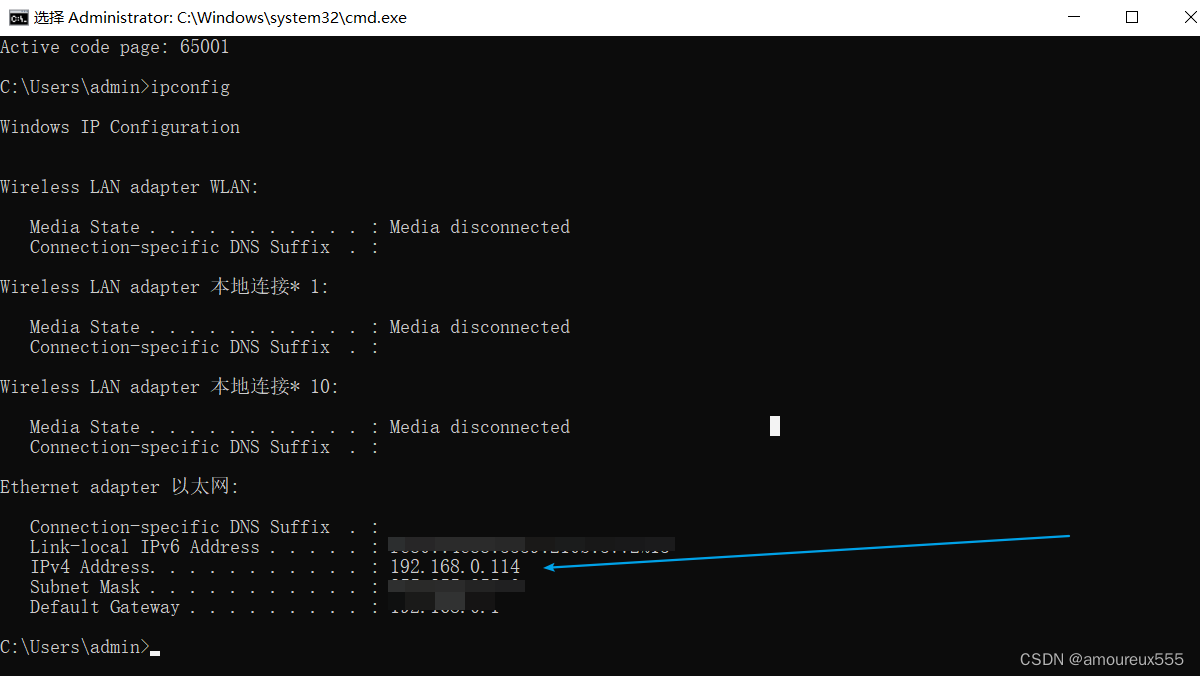Click the bottom C:\Users\admin> prompt line
Image resolution: width=1200 pixels, height=676 pixels.
coord(75,647)
